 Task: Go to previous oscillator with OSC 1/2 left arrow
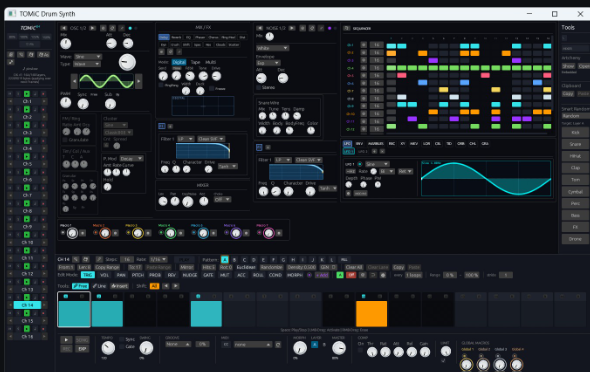[64, 28]
